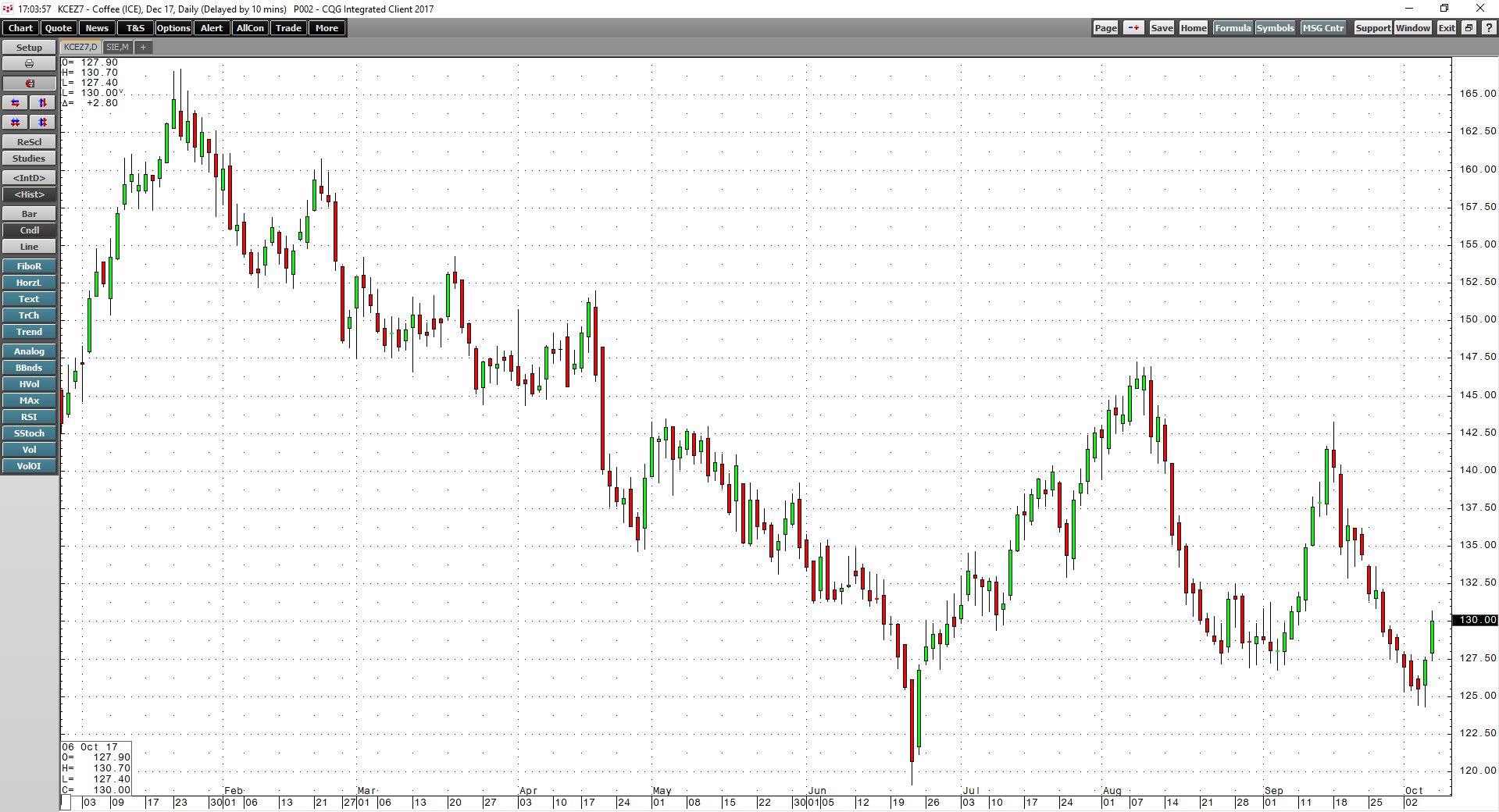Go to the Home page button
This screenshot has height=812, width=1499.
pos(1194,28)
